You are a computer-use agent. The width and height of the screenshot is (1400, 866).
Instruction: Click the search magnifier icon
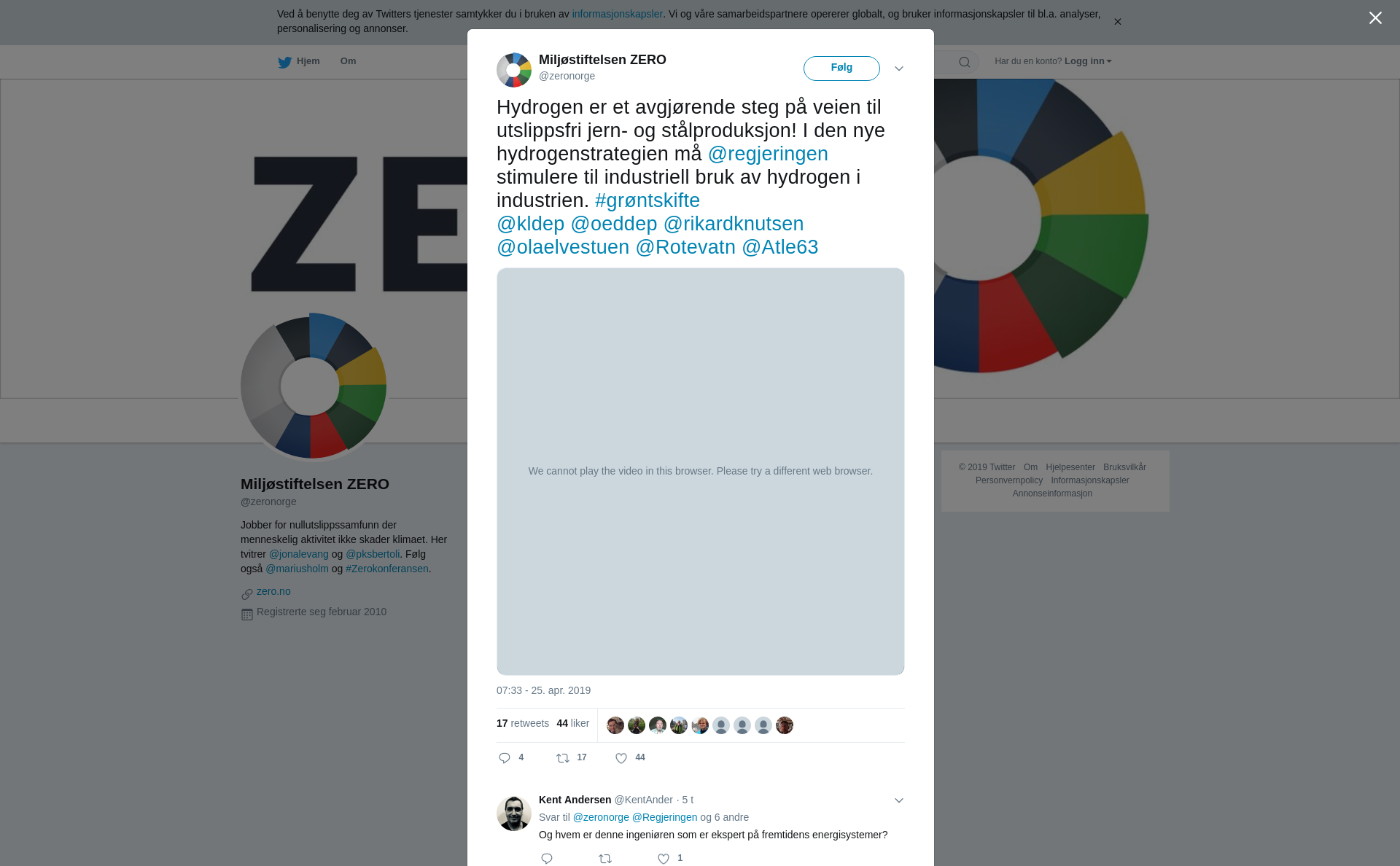pyautogui.click(x=965, y=62)
